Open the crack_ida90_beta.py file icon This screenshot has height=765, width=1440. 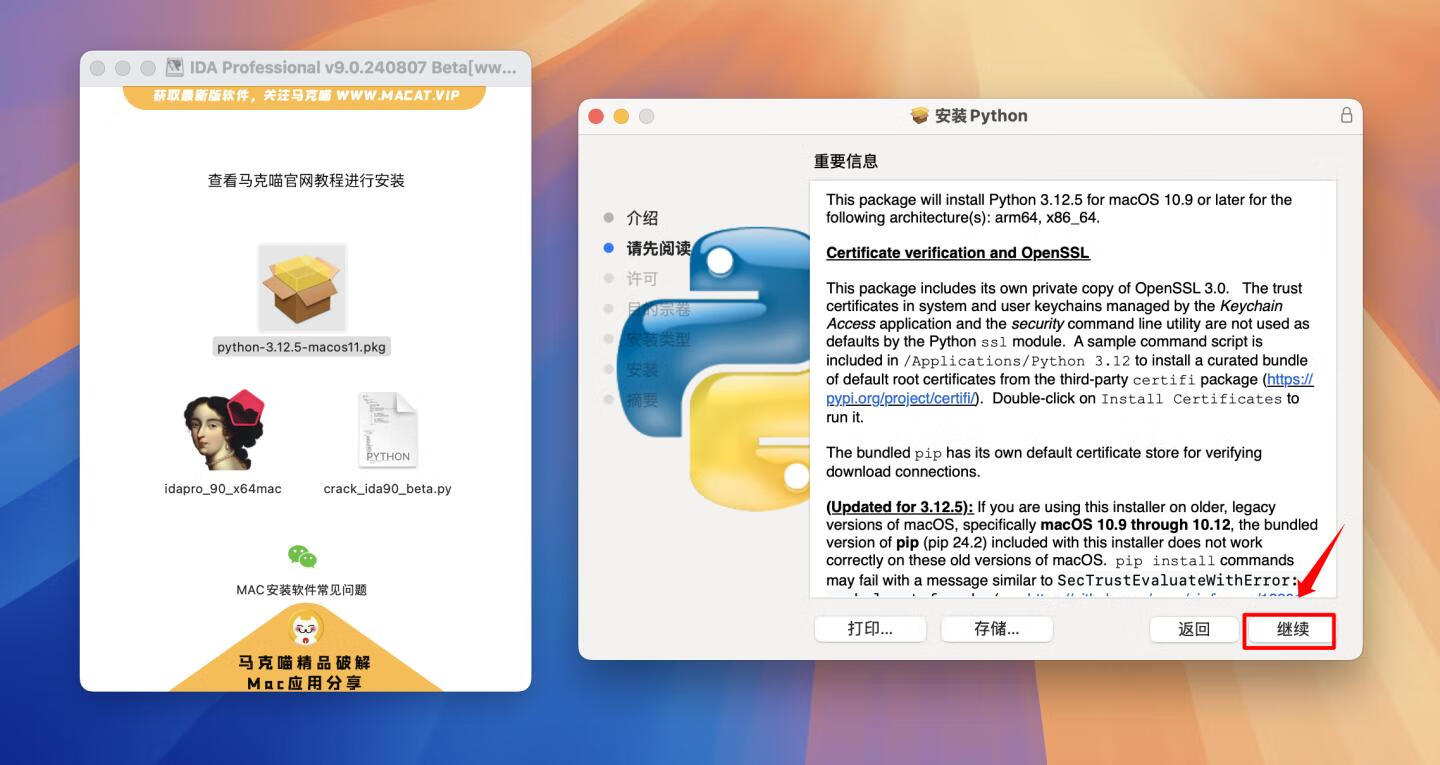387,431
